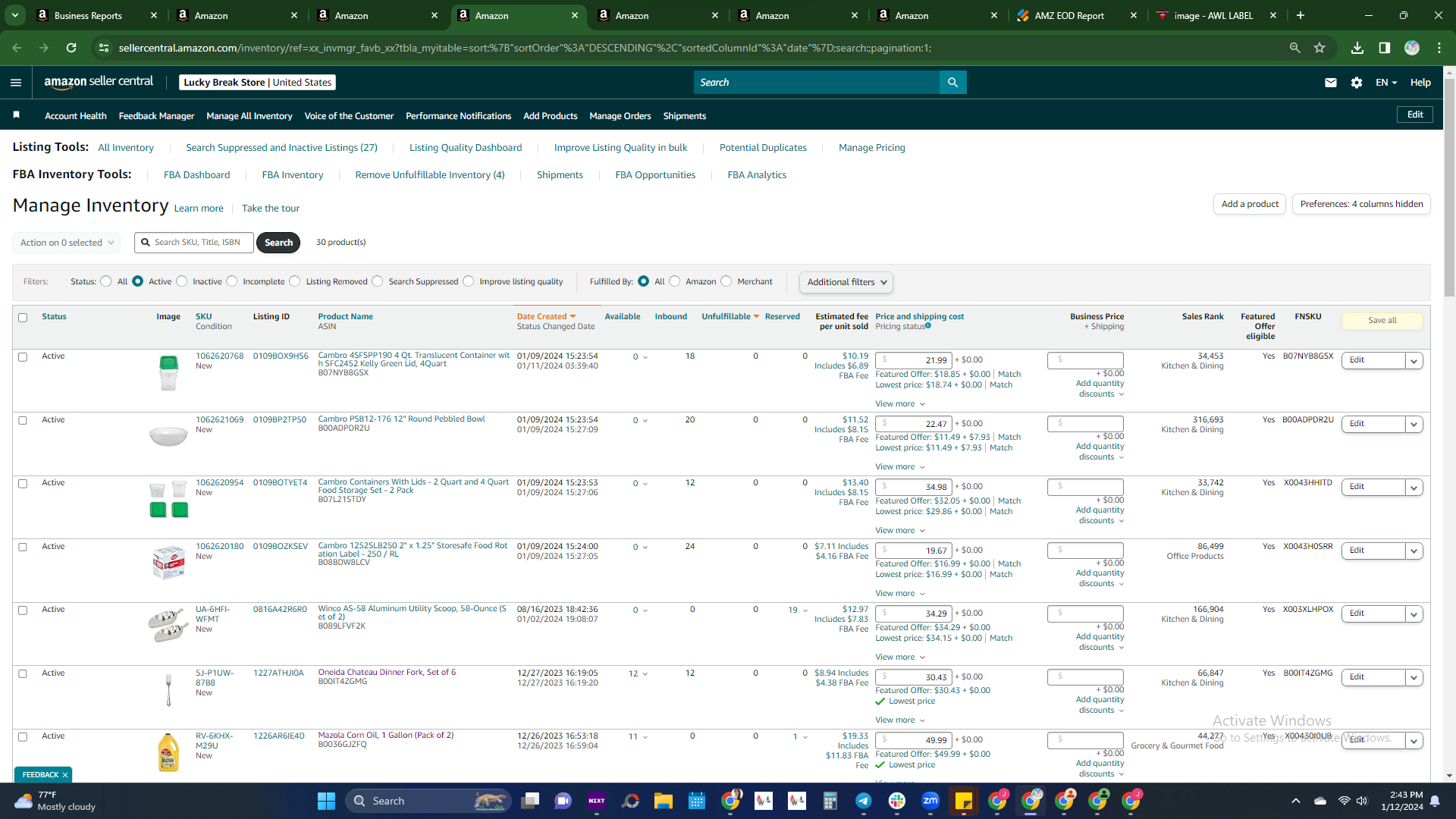Open Sticky Notes from the taskbar
This screenshot has width=1456, height=819.
964,801
